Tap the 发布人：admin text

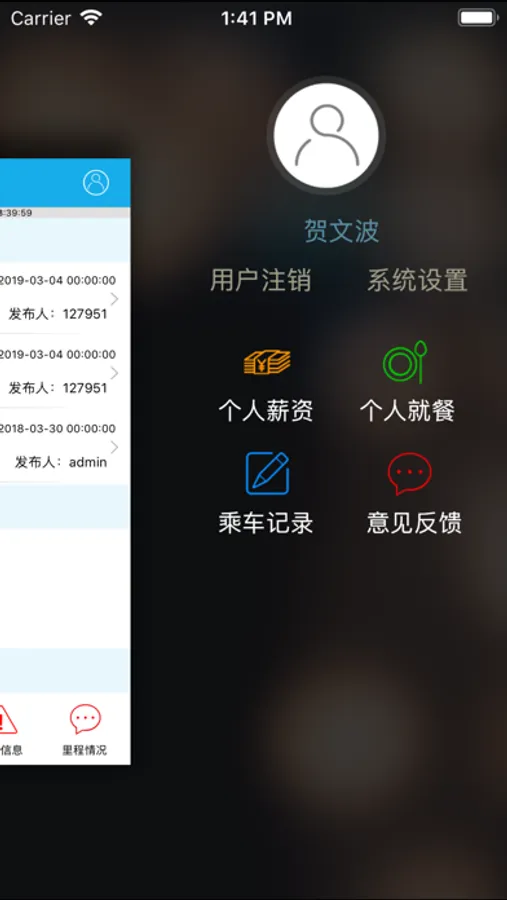click(61, 462)
